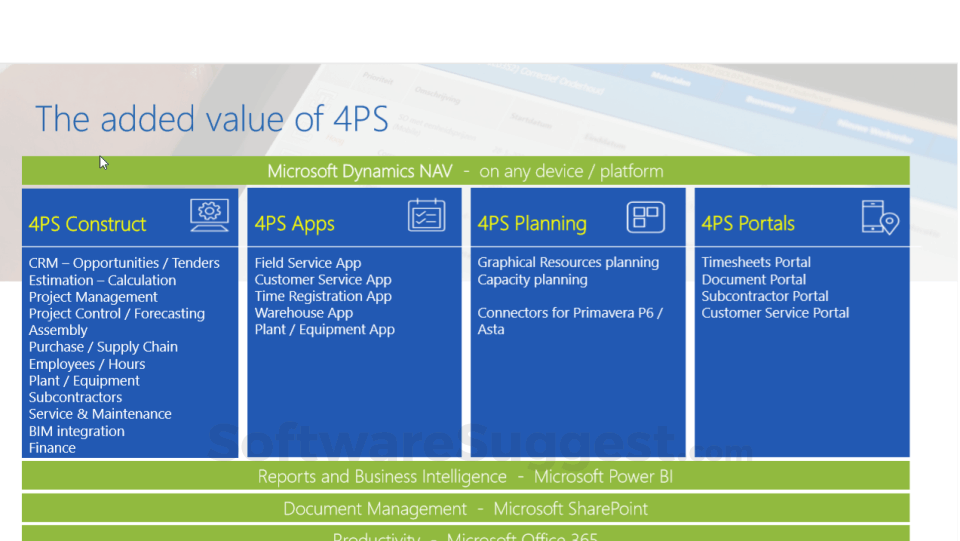Click the 4PS Planning grid layout icon
Screen dimensions: 960x541
[646, 217]
